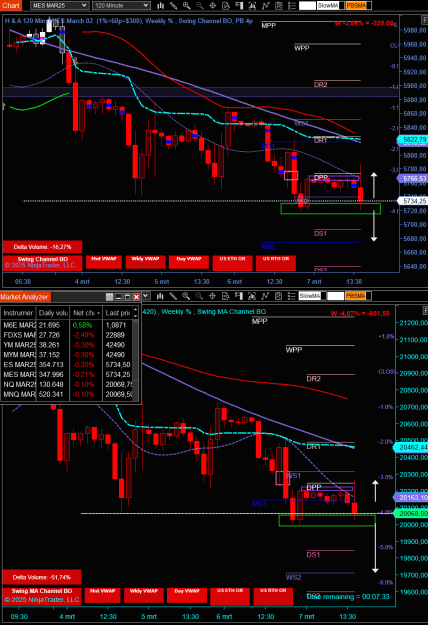Open bar type icon in top chart toolbar
The width and height of the screenshot is (428, 625).
tap(160, 6)
